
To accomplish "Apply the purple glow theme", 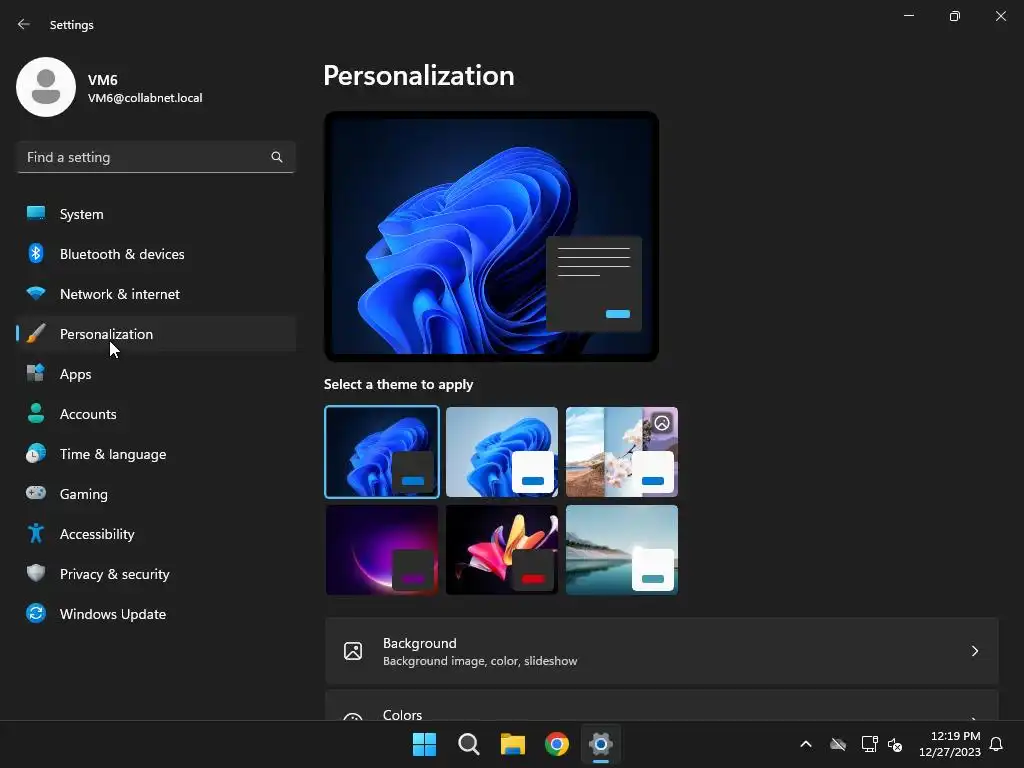I will pyautogui.click(x=382, y=550).
